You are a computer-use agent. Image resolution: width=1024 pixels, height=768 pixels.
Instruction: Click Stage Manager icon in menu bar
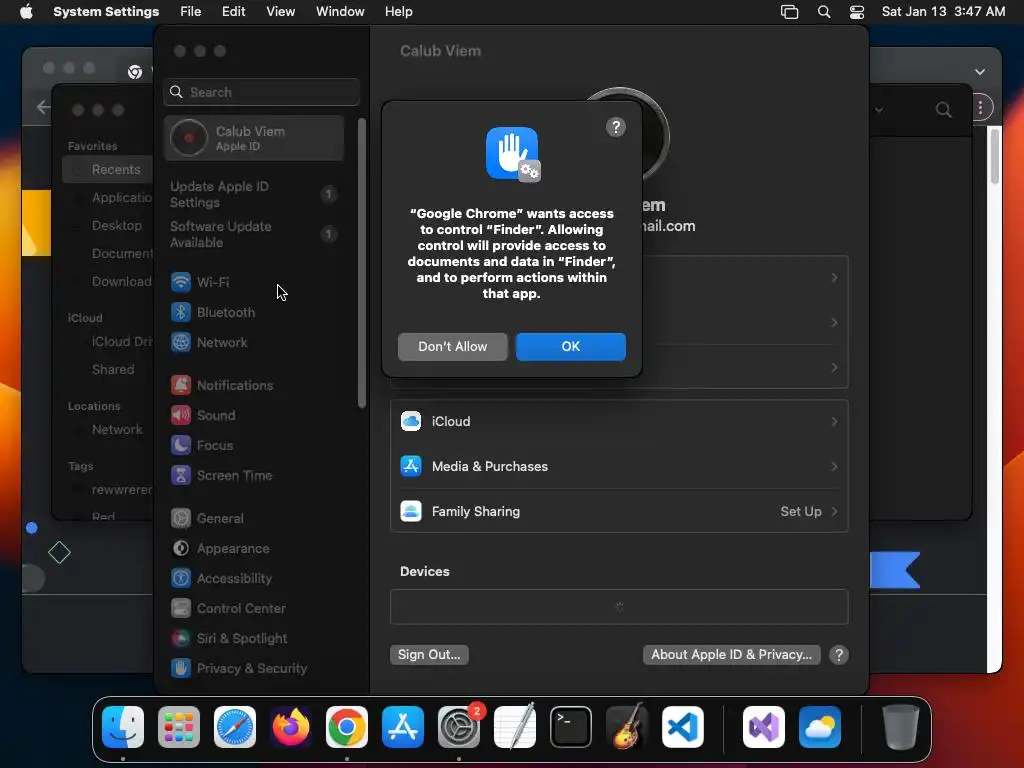[790, 12]
